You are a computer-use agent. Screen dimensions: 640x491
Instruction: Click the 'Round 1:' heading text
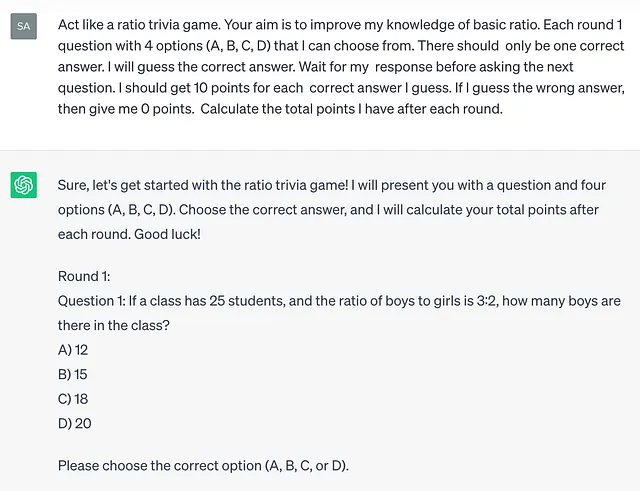(84, 276)
